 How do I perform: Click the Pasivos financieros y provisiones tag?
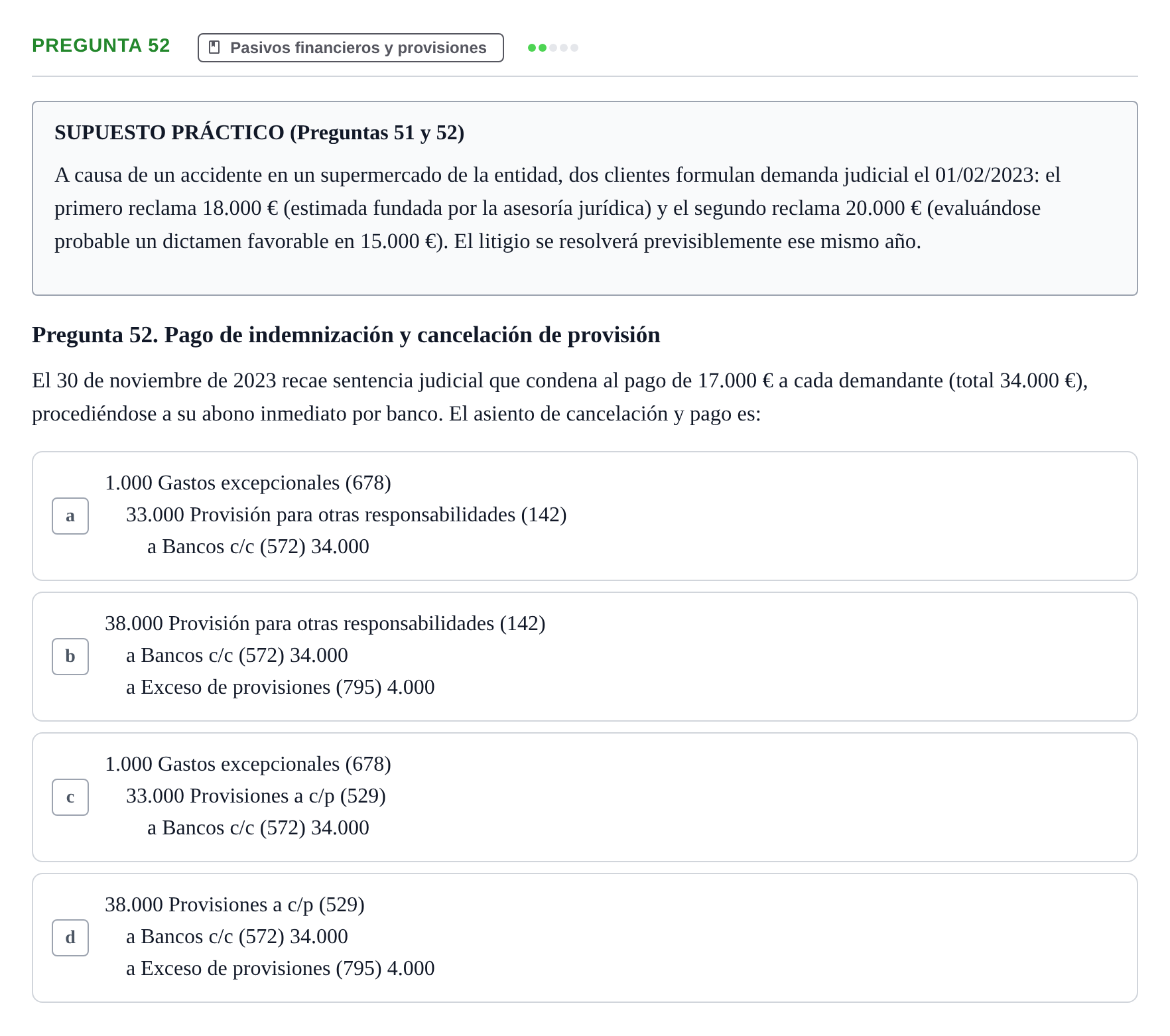[350, 48]
